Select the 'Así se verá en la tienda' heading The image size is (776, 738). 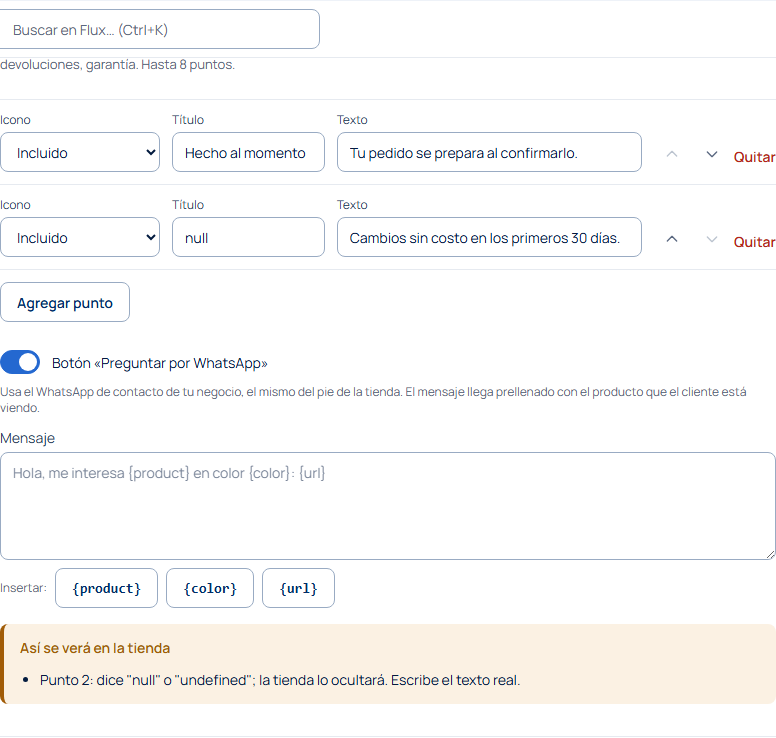(x=95, y=648)
